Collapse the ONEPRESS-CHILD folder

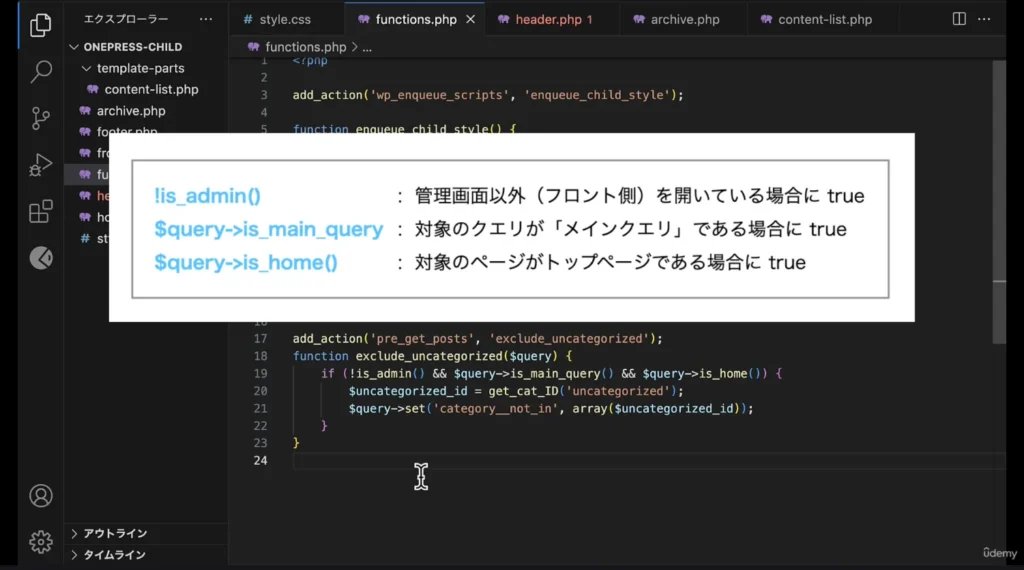pyautogui.click(x=74, y=47)
